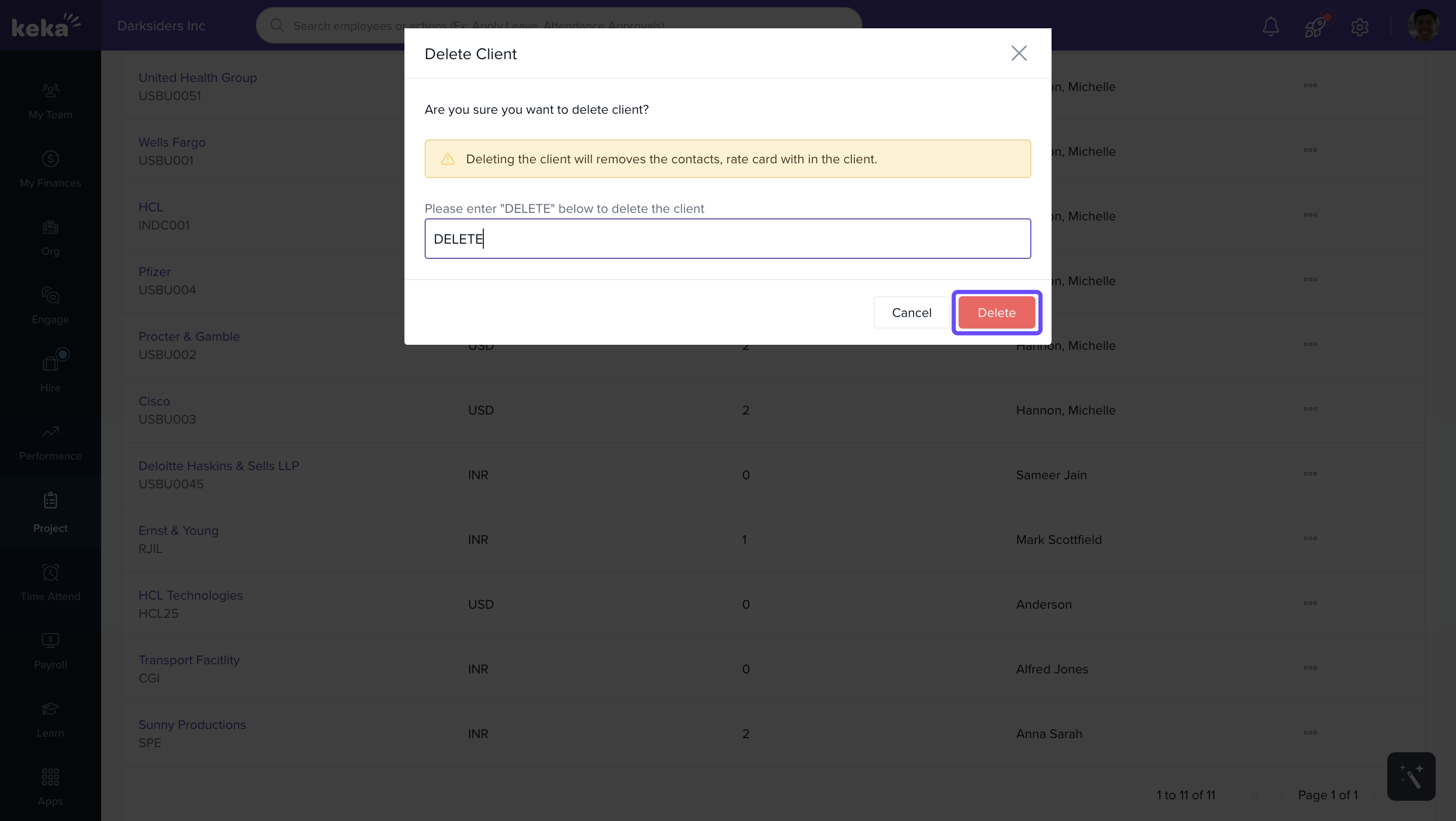Open the Payroll module
This screenshot has height=821, width=1456.
click(51, 650)
